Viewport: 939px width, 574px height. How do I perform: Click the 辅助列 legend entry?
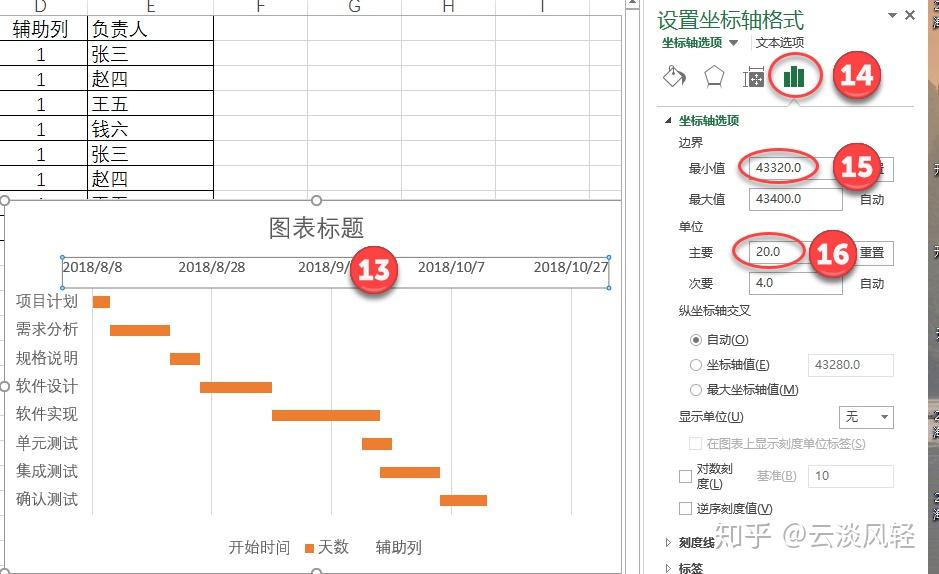[x=399, y=547]
